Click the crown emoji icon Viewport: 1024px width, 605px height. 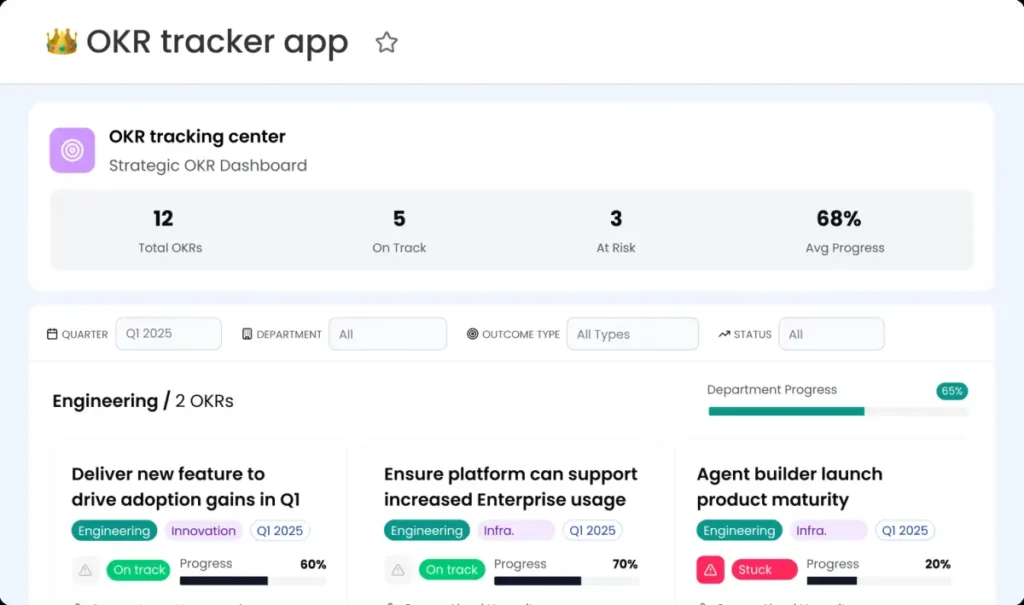pyautogui.click(x=61, y=42)
